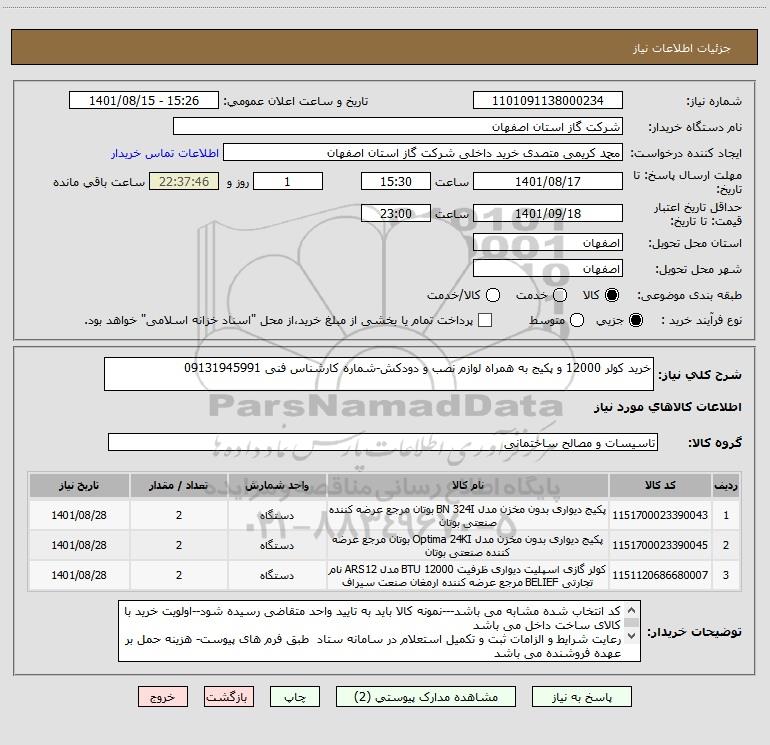Click the پاسخ به نیاز button
The image size is (770, 745).
click(x=581, y=697)
